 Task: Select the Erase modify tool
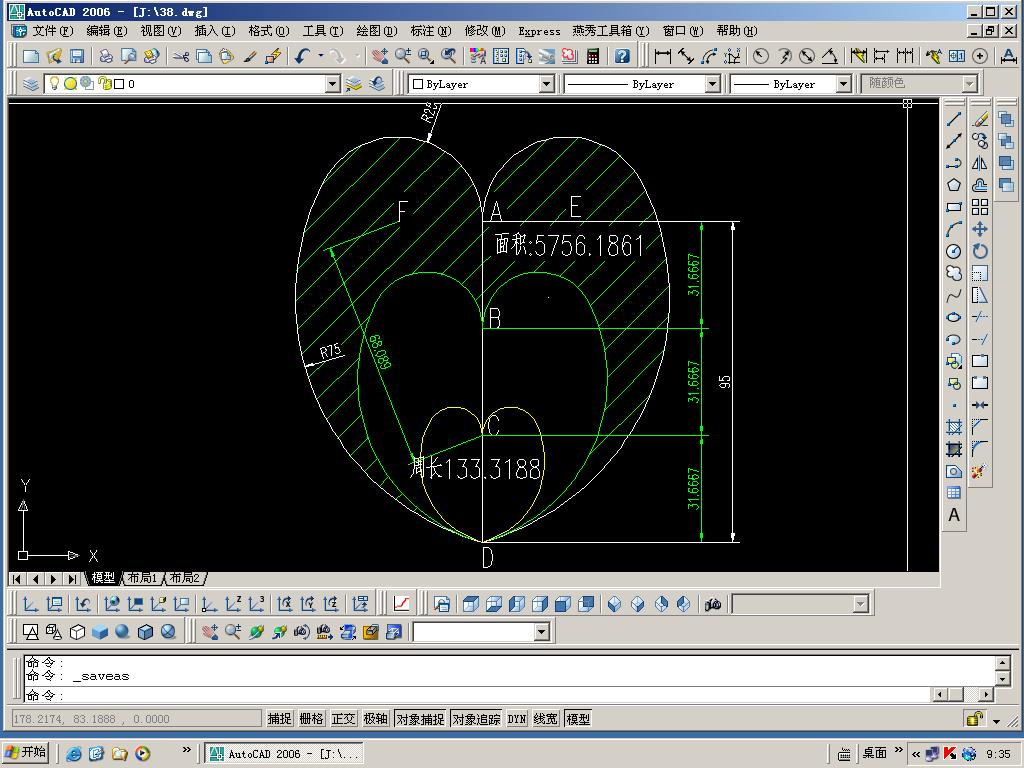point(980,119)
